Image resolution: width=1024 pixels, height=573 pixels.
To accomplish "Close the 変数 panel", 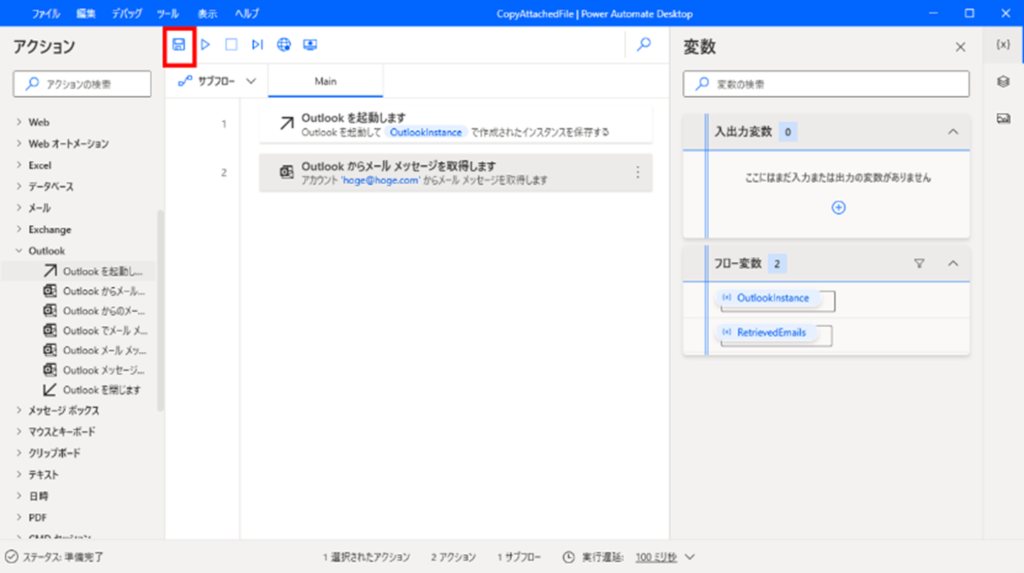I will point(960,47).
